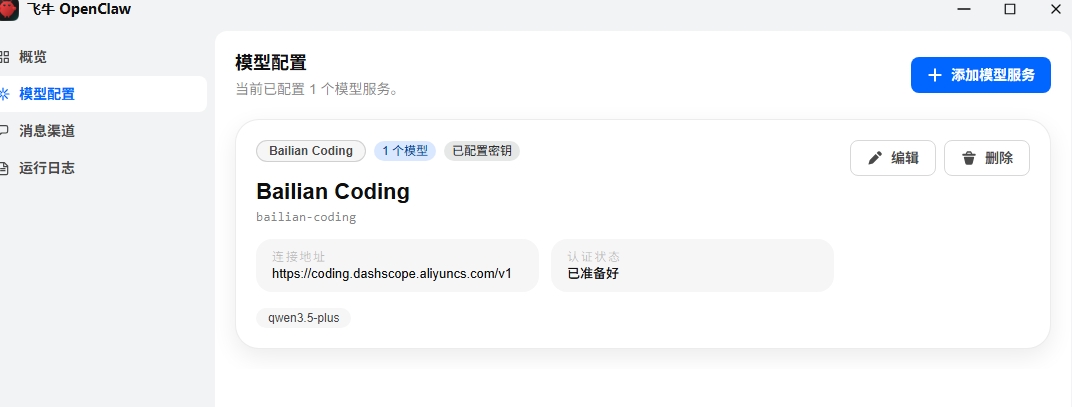Click the run log document icon
Image resolution: width=1072 pixels, height=407 pixels.
(x=5, y=168)
